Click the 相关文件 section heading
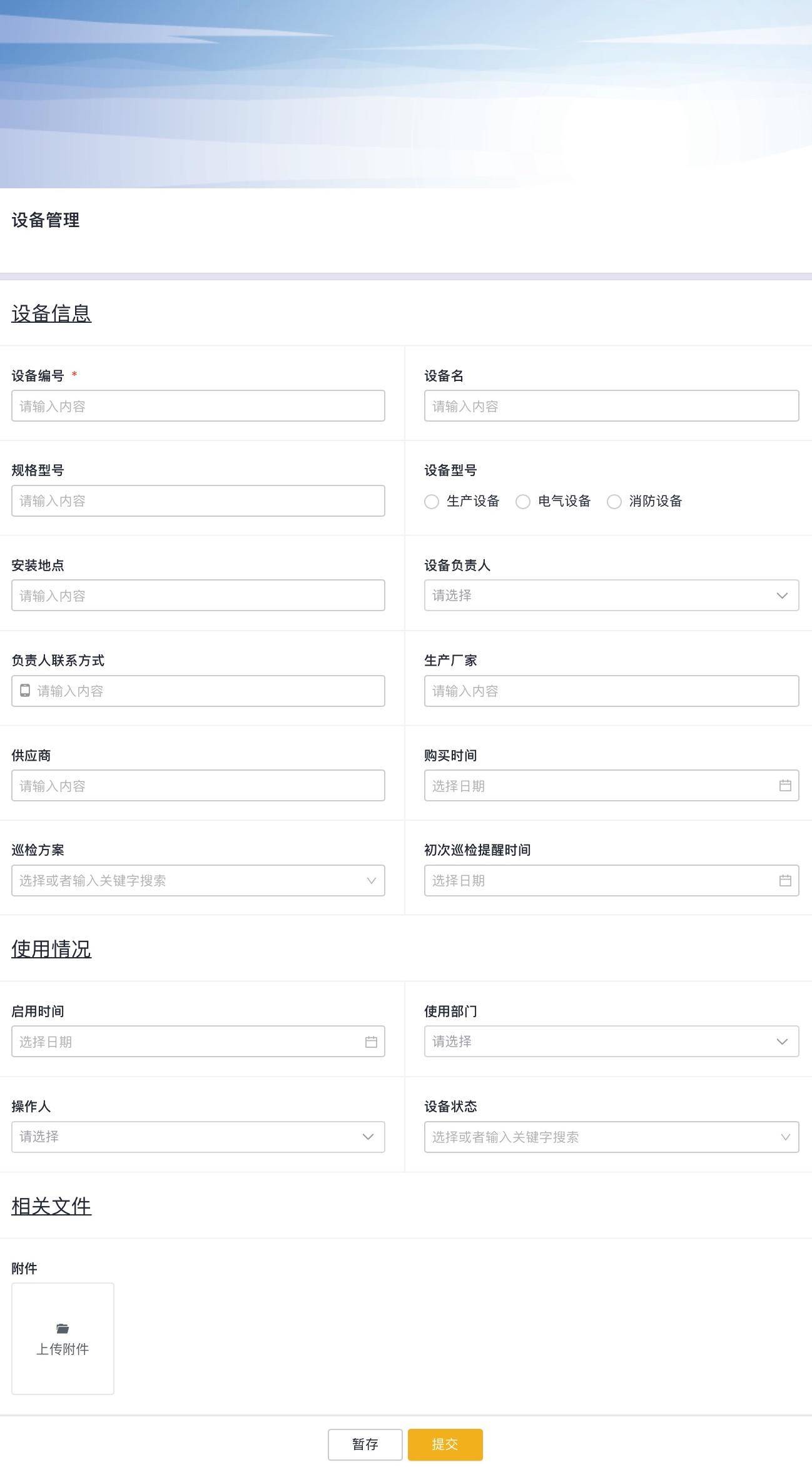 (51, 1206)
